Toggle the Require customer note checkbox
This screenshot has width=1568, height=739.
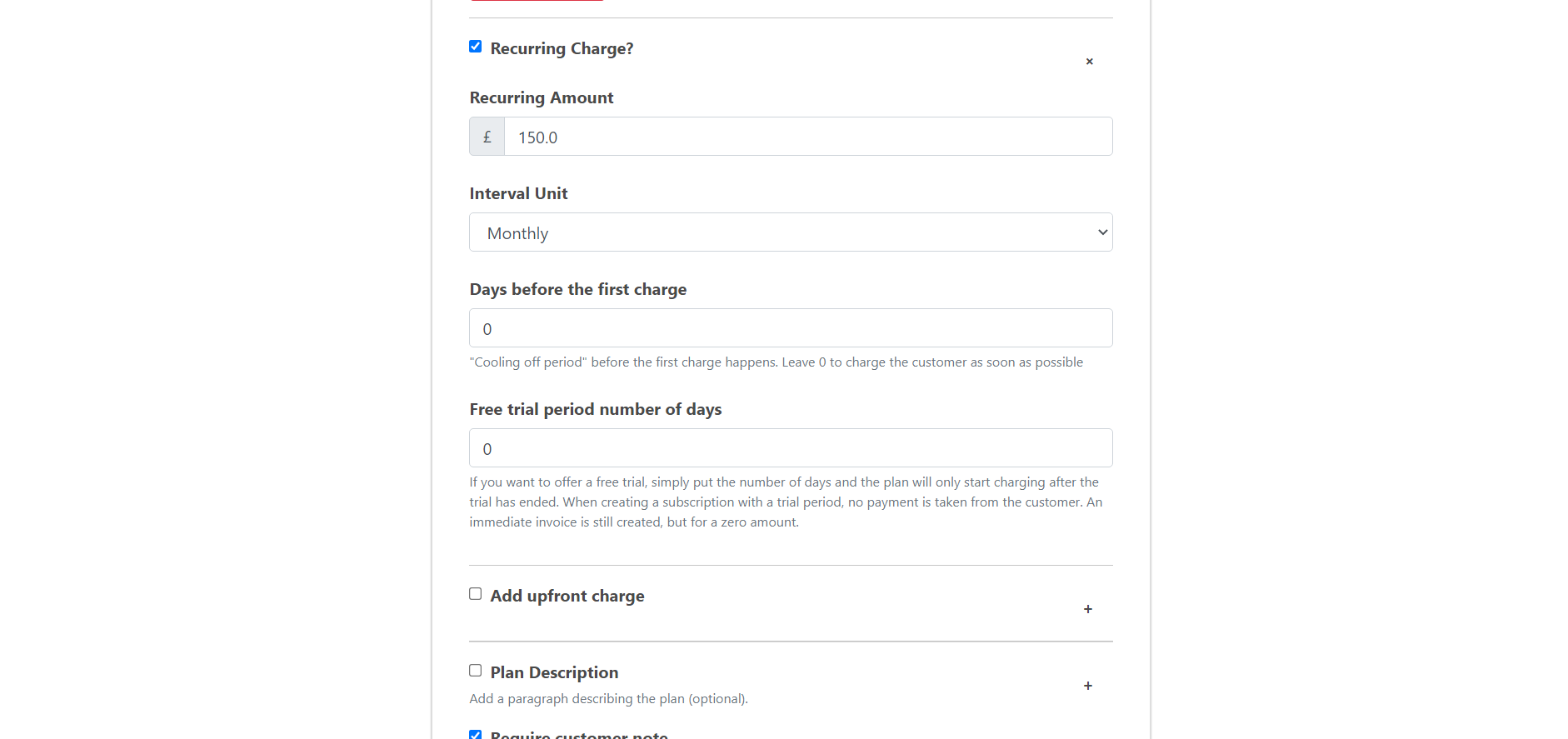(x=476, y=735)
